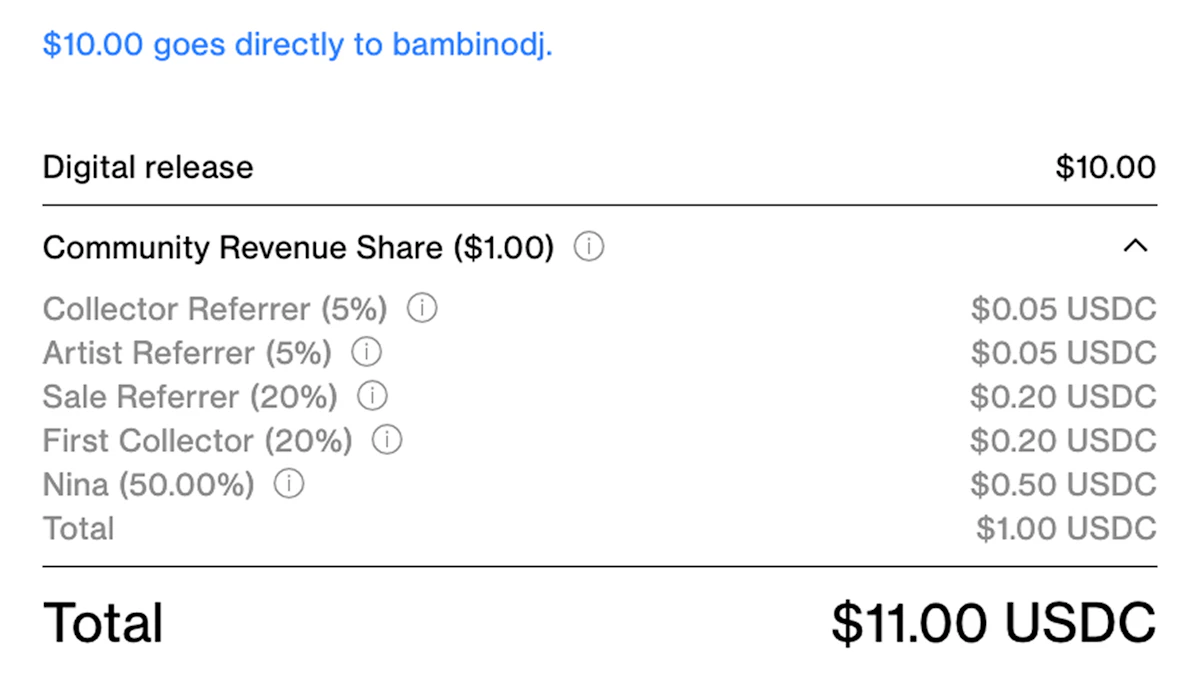Click the Collector Referrer (5%) label
The height and width of the screenshot is (674, 1200).
215,309
